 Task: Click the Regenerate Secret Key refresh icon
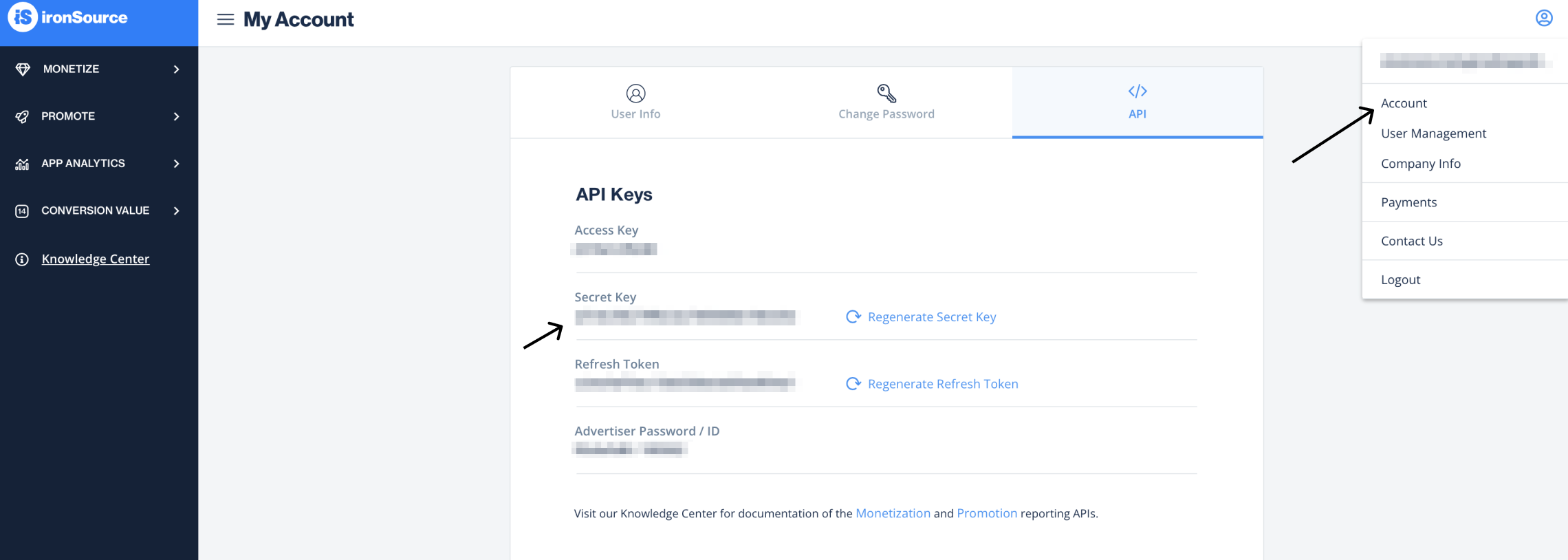[x=853, y=316]
